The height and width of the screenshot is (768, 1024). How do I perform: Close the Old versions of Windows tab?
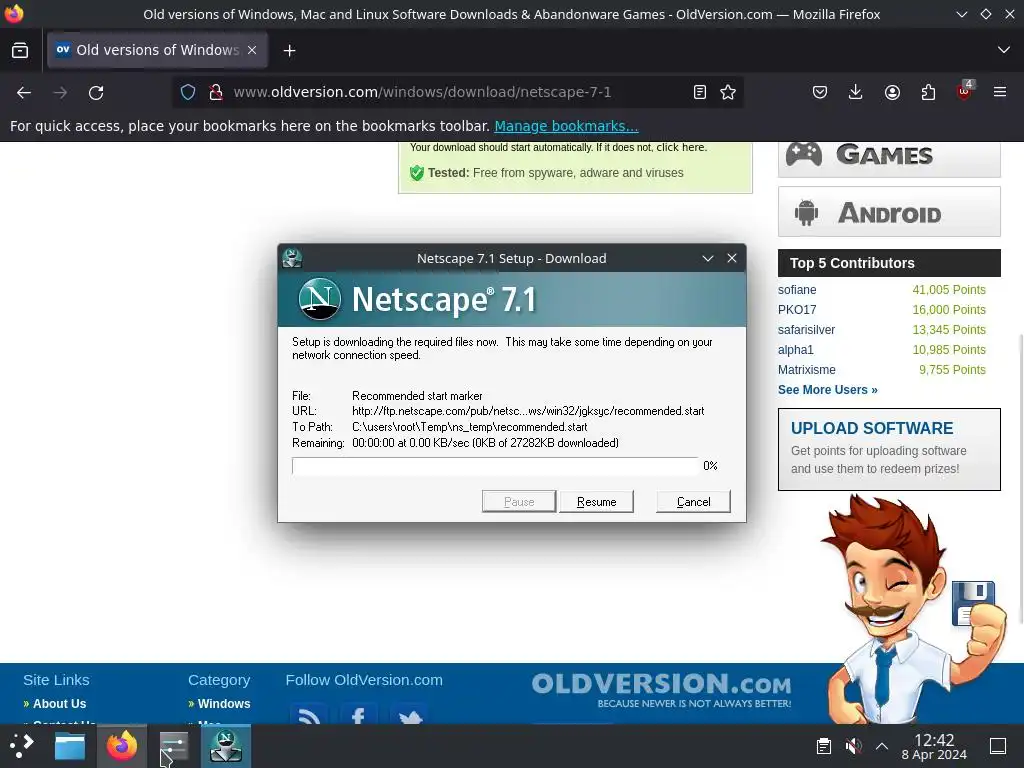(x=252, y=50)
